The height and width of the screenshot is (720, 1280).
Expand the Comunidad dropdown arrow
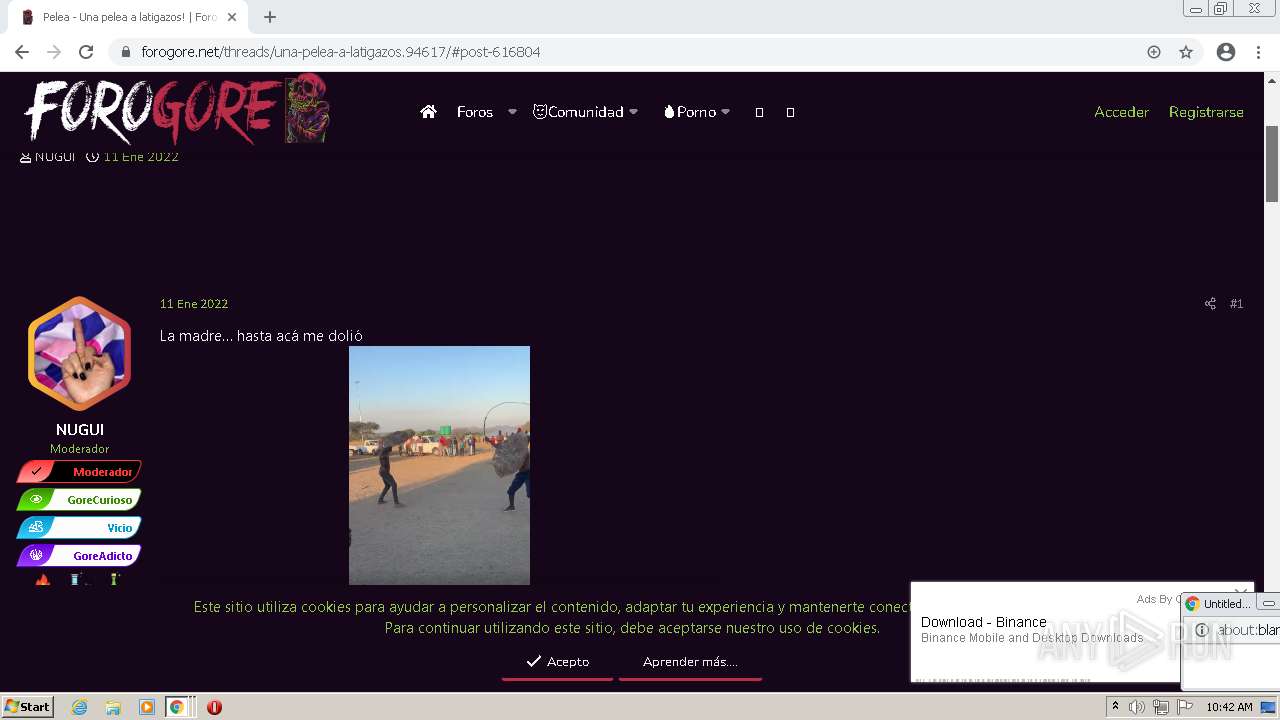pyautogui.click(x=633, y=112)
